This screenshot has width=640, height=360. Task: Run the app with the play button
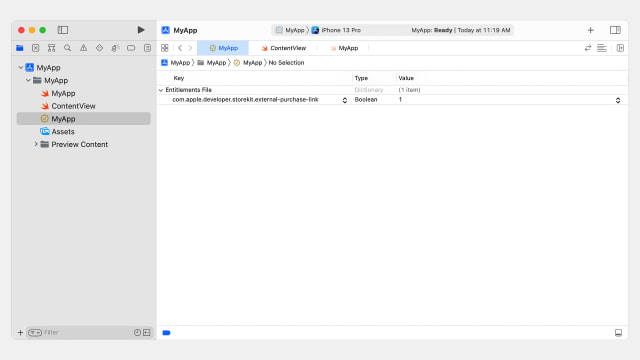(141, 30)
